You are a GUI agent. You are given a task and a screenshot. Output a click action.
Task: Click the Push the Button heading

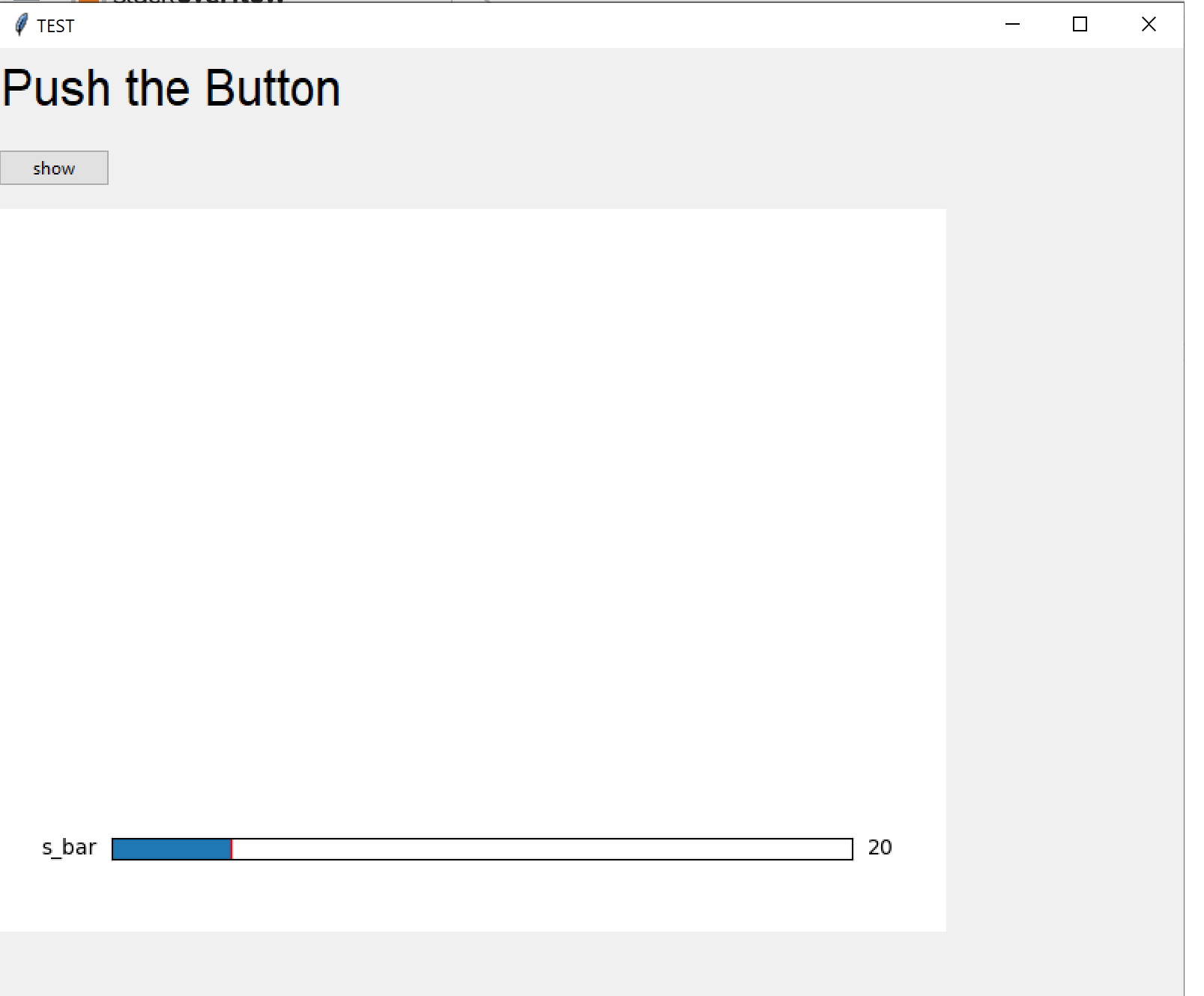(x=172, y=88)
